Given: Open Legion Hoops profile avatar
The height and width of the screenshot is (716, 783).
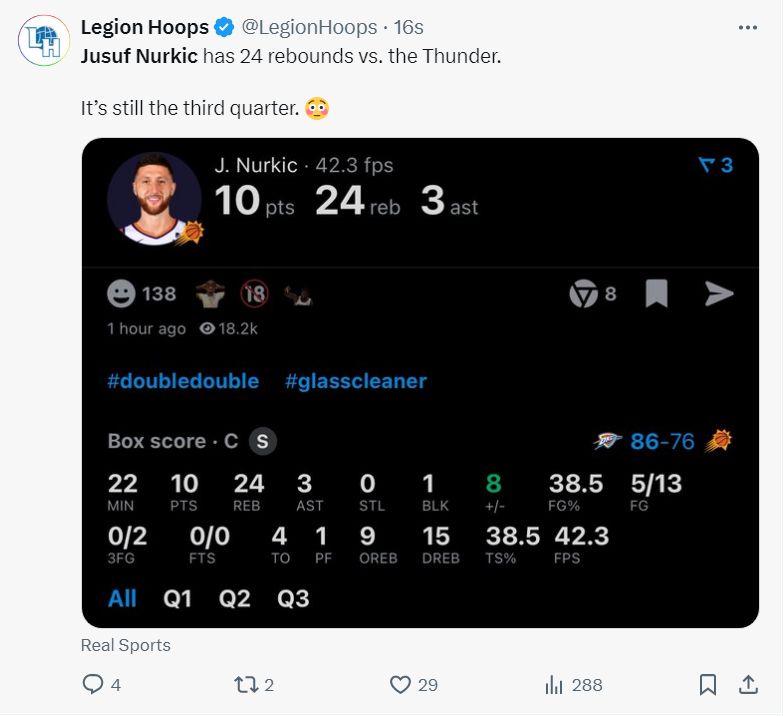Looking at the screenshot, I should coord(43,41).
